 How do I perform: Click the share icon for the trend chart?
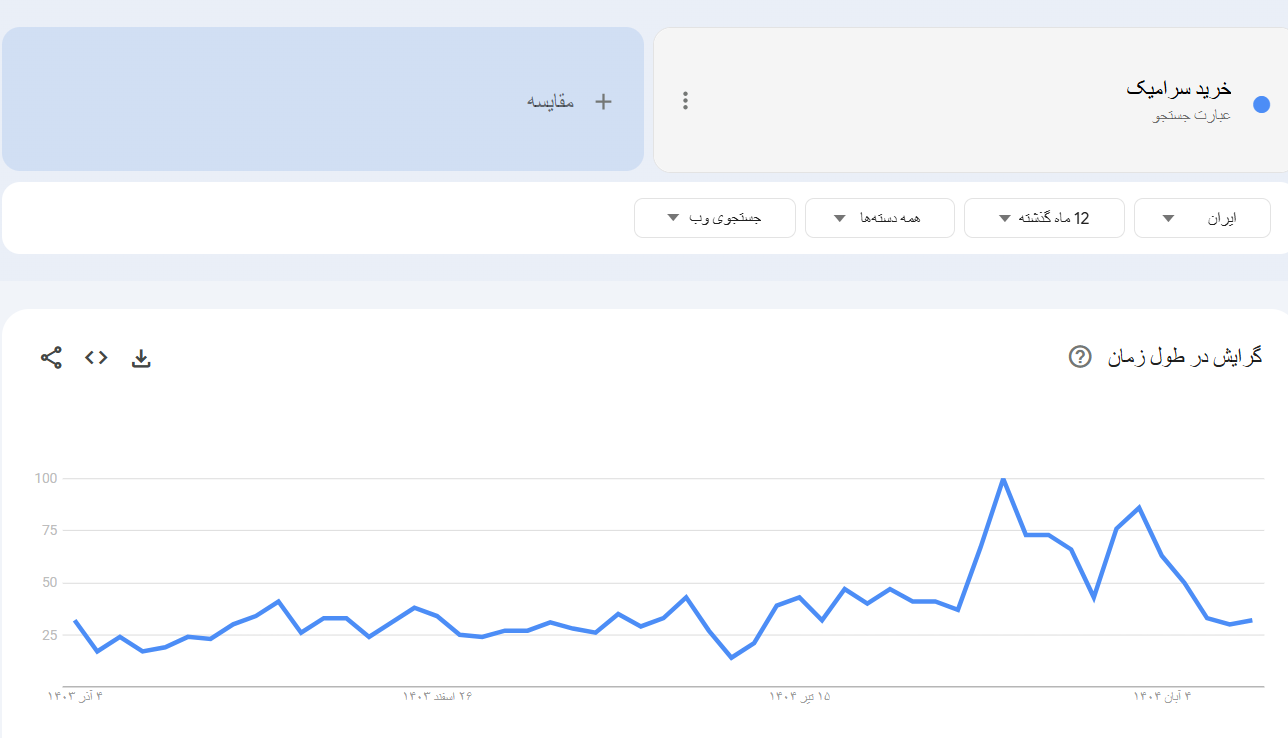pyautogui.click(x=51, y=358)
